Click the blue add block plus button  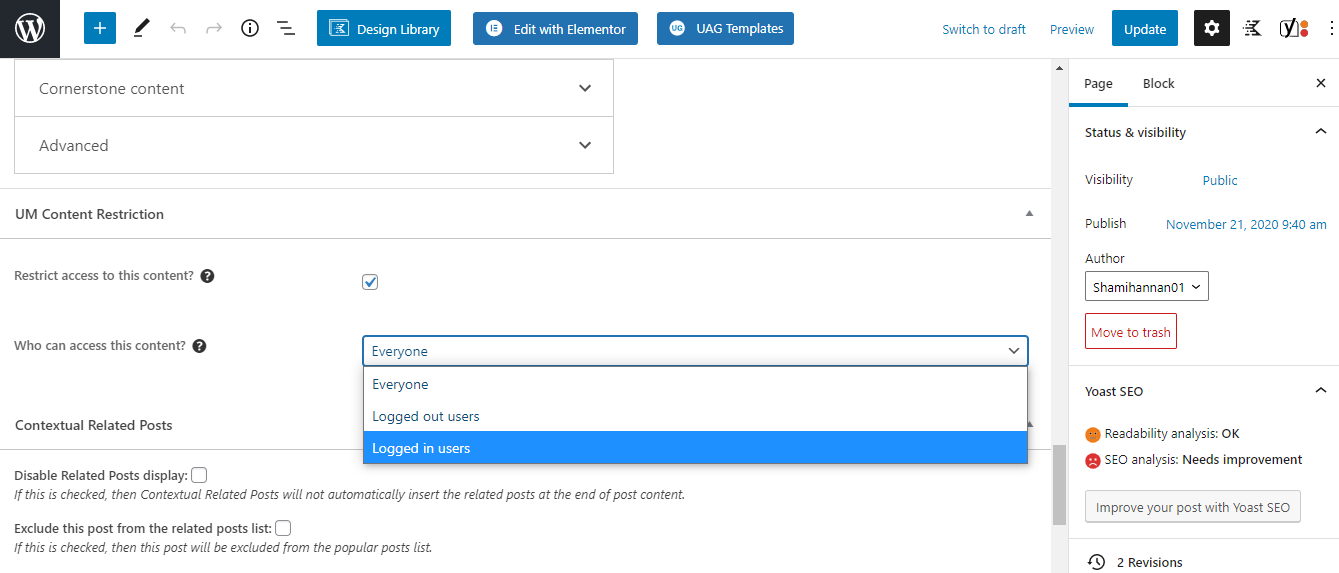(100, 29)
